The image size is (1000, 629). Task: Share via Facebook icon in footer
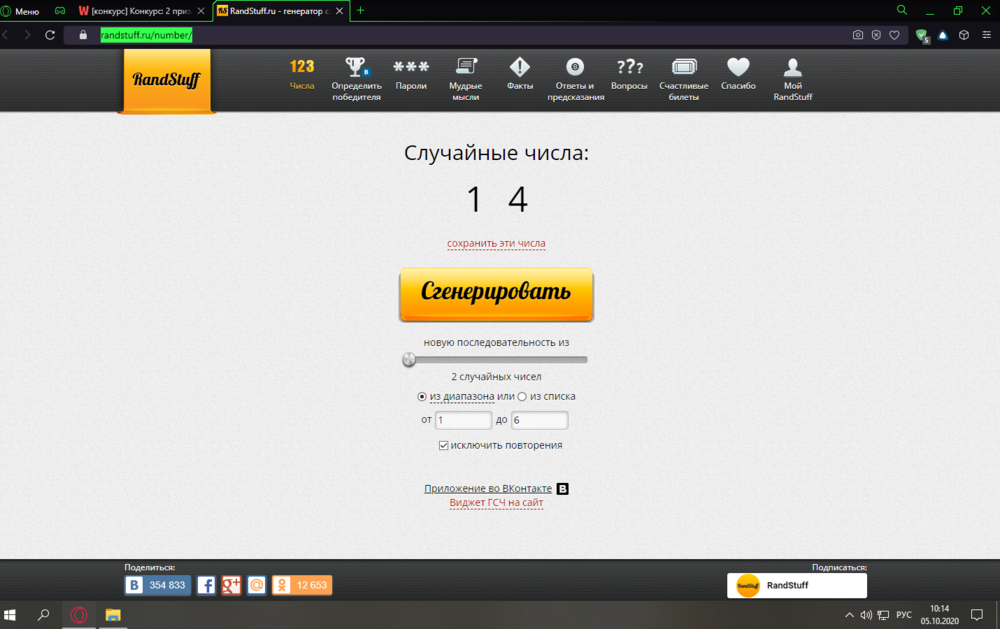[x=206, y=585]
